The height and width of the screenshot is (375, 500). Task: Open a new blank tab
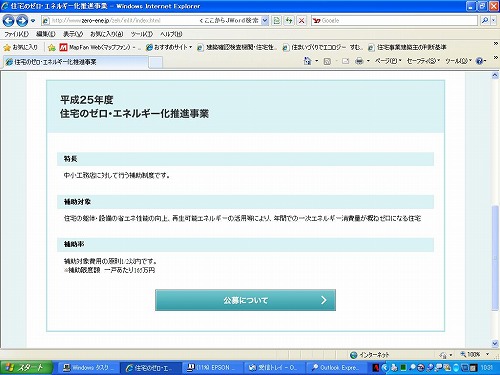click(155, 62)
